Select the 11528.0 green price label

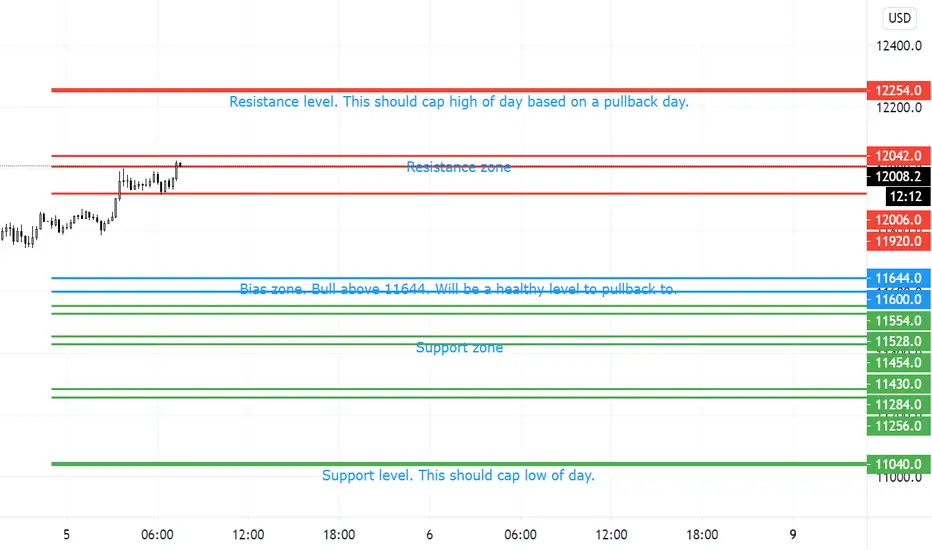tap(898, 341)
